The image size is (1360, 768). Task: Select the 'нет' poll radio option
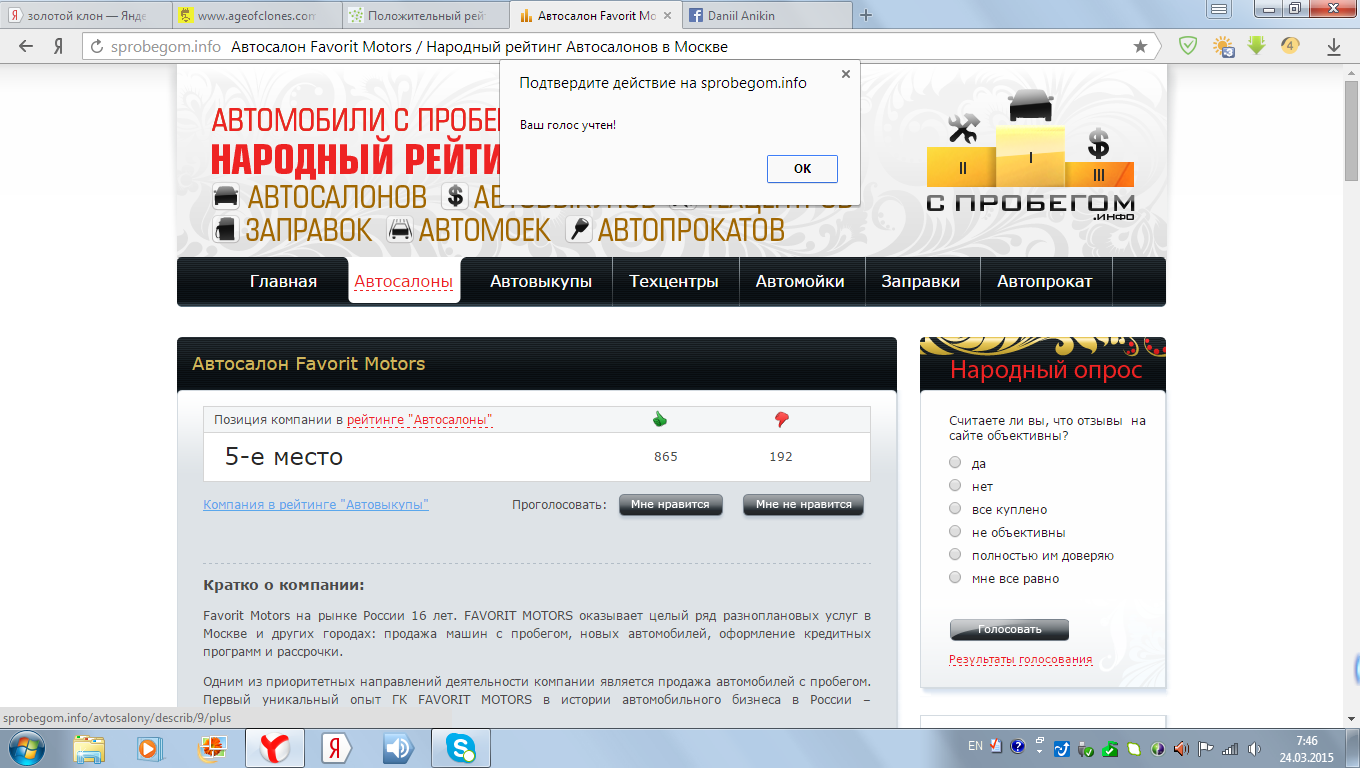coord(955,486)
